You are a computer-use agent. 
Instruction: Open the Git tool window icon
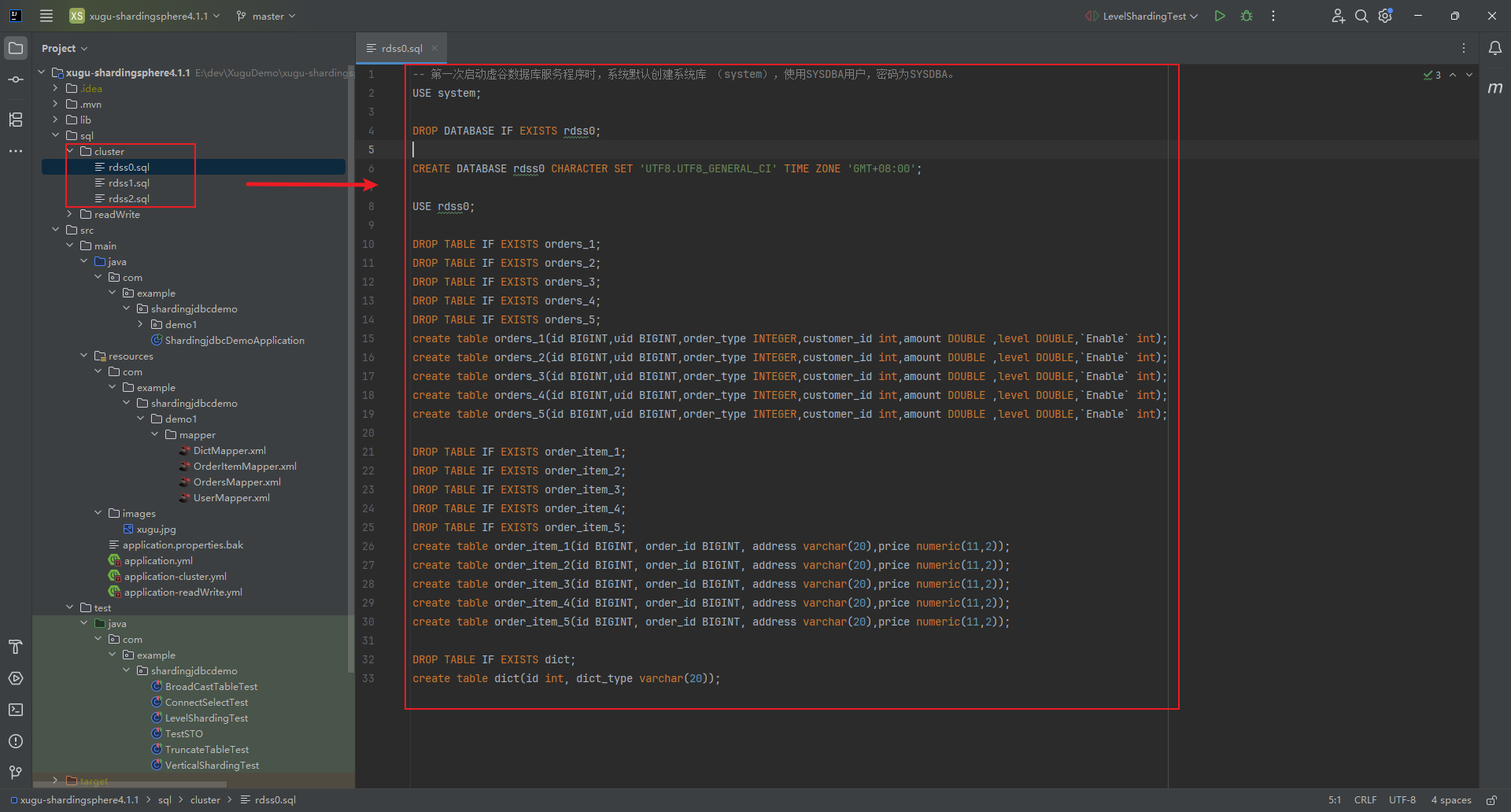point(16,773)
